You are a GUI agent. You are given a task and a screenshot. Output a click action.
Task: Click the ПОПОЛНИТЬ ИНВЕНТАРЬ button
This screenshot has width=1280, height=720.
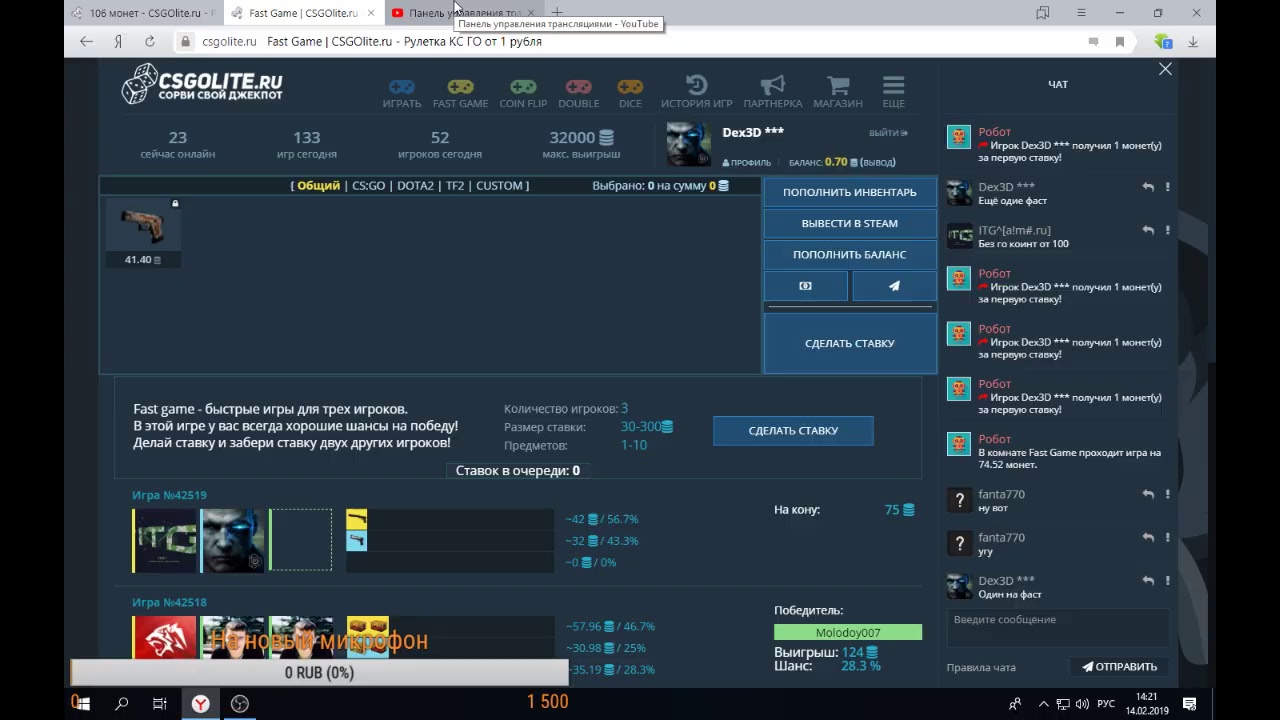click(x=850, y=192)
